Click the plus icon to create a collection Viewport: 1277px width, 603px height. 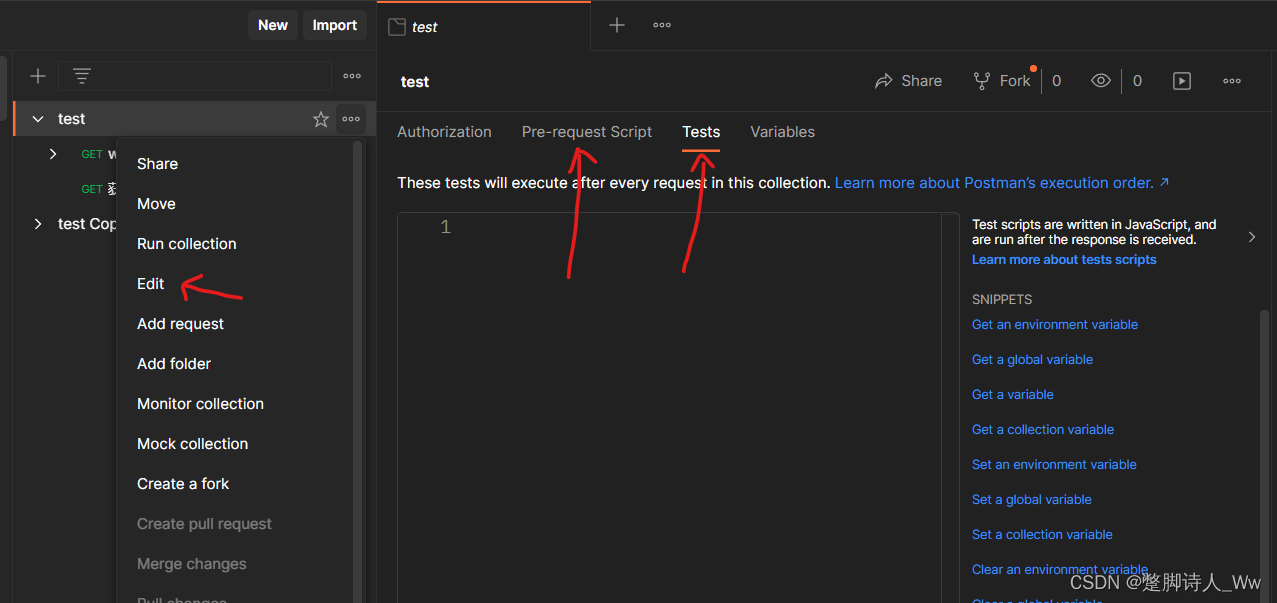[38, 76]
